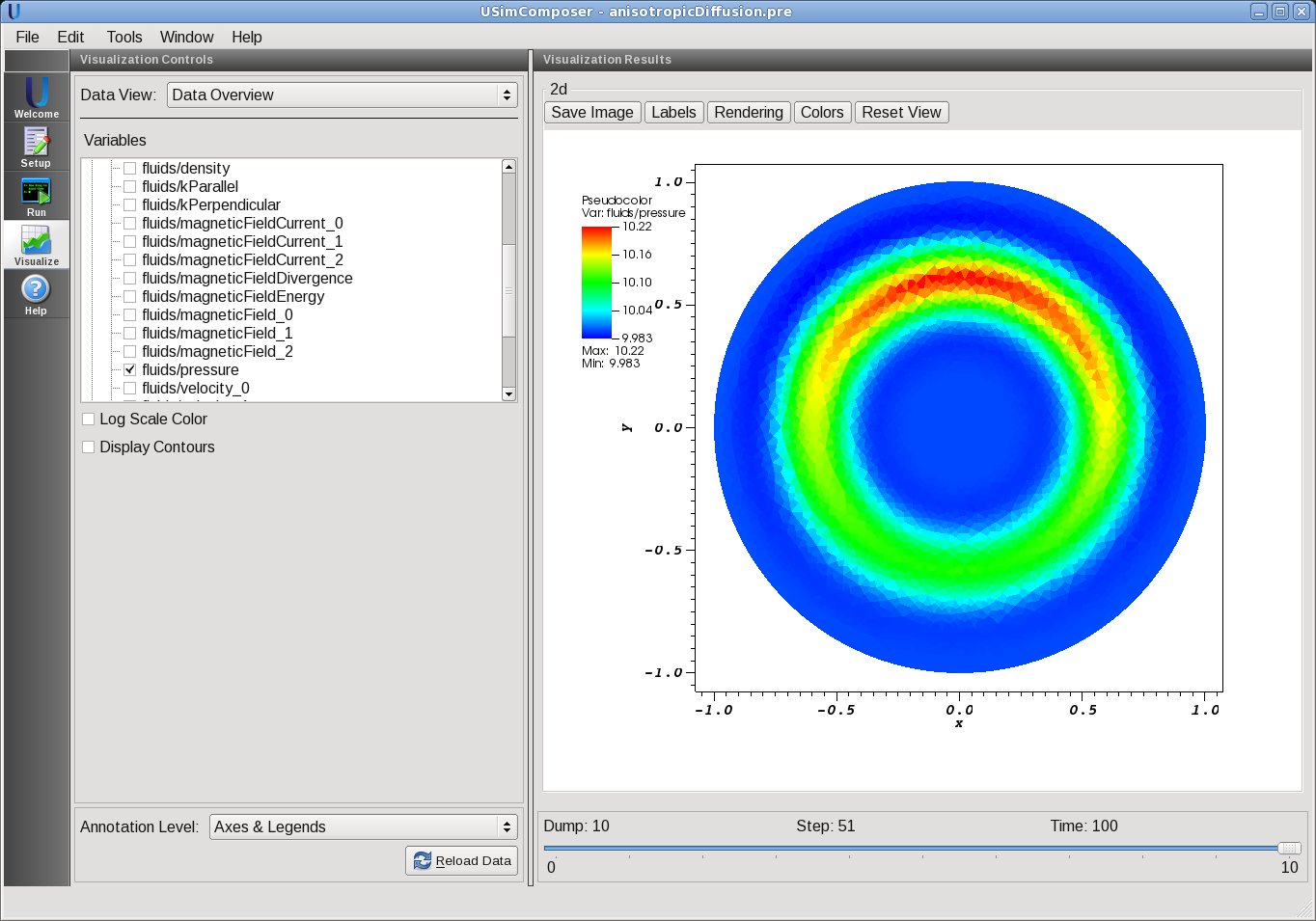Screen dimensions: 1316x921
Task: Expand the Annotation Level dropdown
Action: [363, 827]
